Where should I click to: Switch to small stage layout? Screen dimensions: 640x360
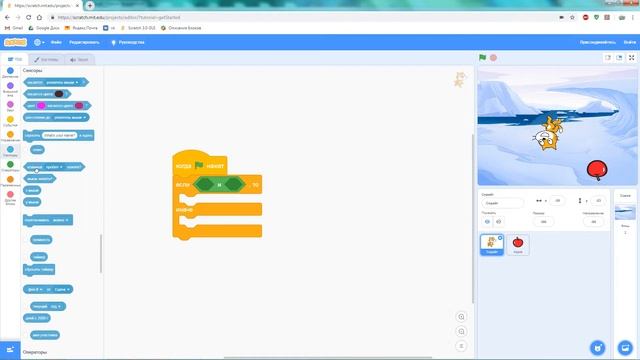(x=608, y=58)
